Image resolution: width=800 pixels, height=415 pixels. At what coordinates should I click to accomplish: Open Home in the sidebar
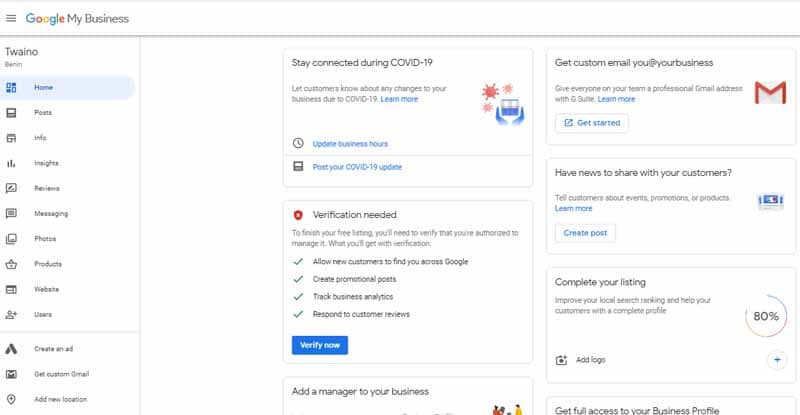pos(68,87)
